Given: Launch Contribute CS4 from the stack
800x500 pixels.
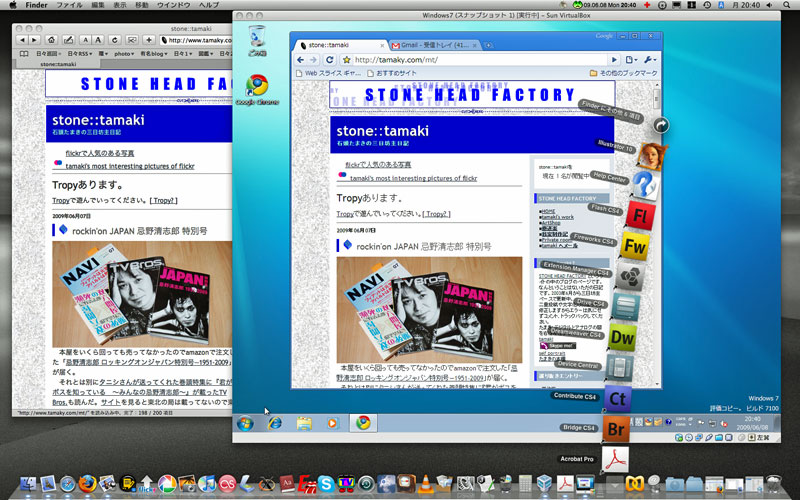Looking at the screenshot, I should click(x=619, y=400).
